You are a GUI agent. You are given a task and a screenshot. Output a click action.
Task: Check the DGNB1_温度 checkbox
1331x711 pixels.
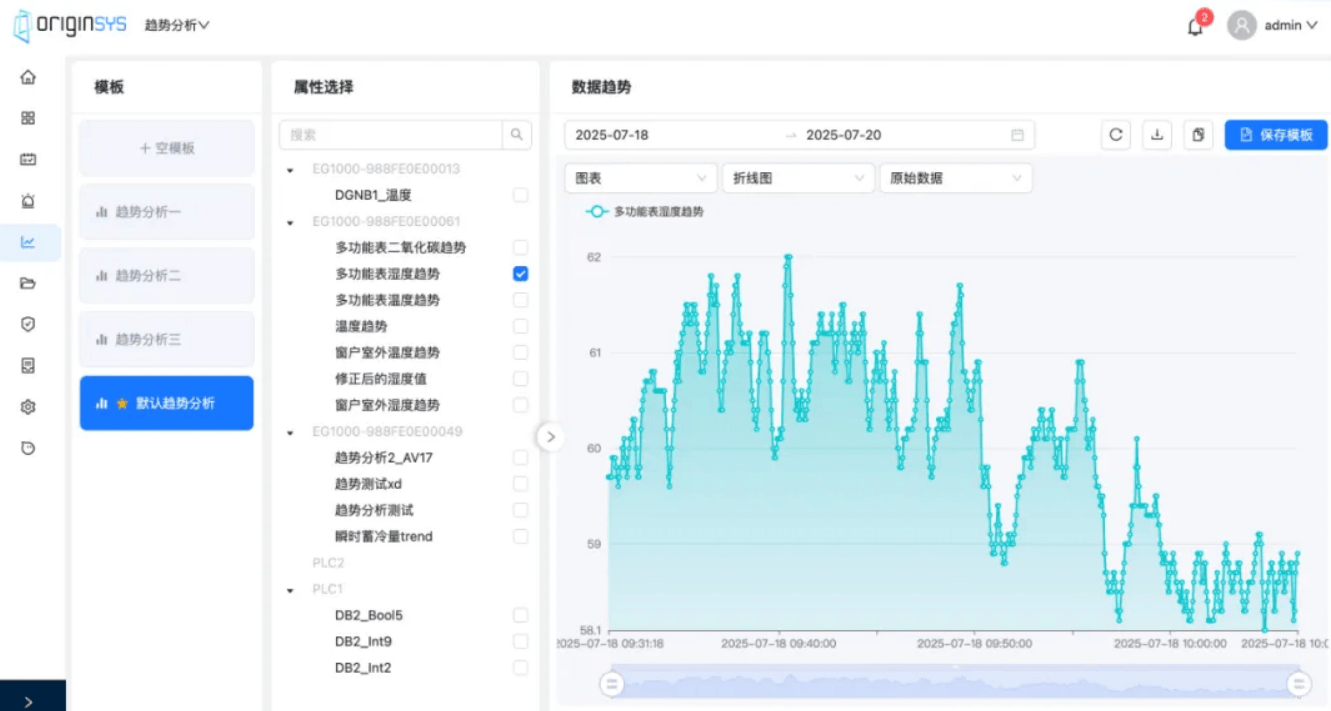520,195
